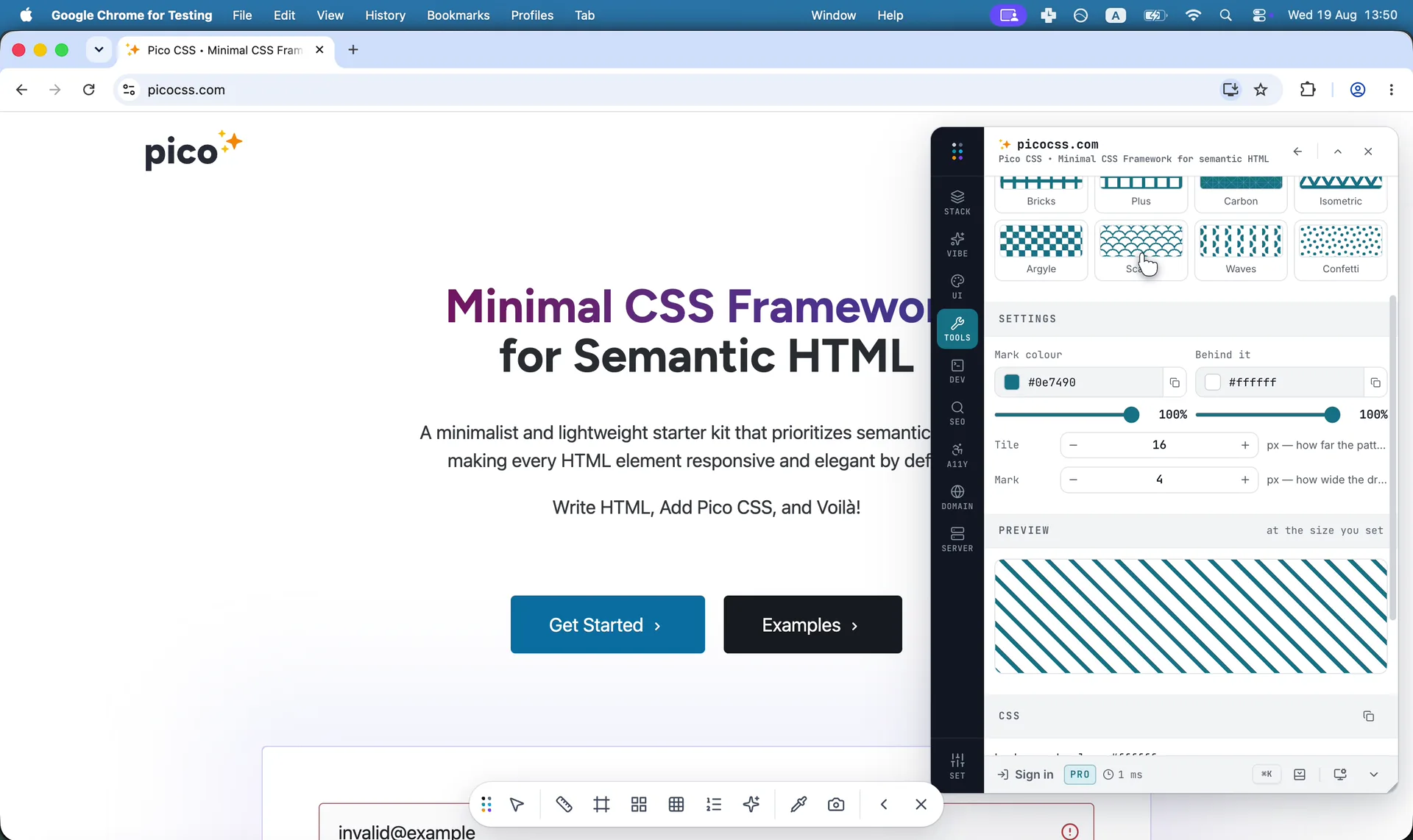Open the Domain globe icon
This screenshot has width=1413, height=840.
pos(957,497)
